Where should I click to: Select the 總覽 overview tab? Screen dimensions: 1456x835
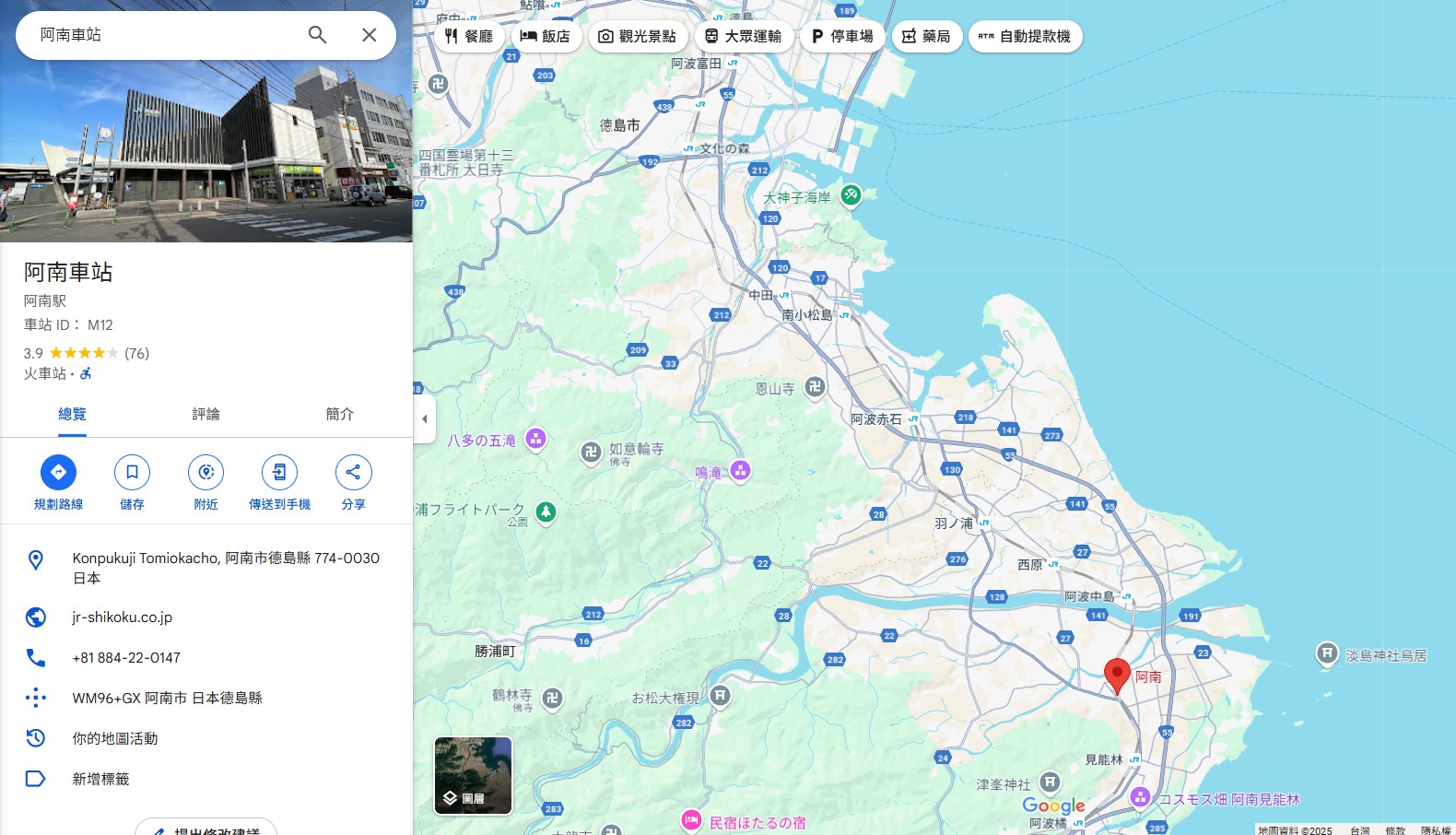click(72, 414)
